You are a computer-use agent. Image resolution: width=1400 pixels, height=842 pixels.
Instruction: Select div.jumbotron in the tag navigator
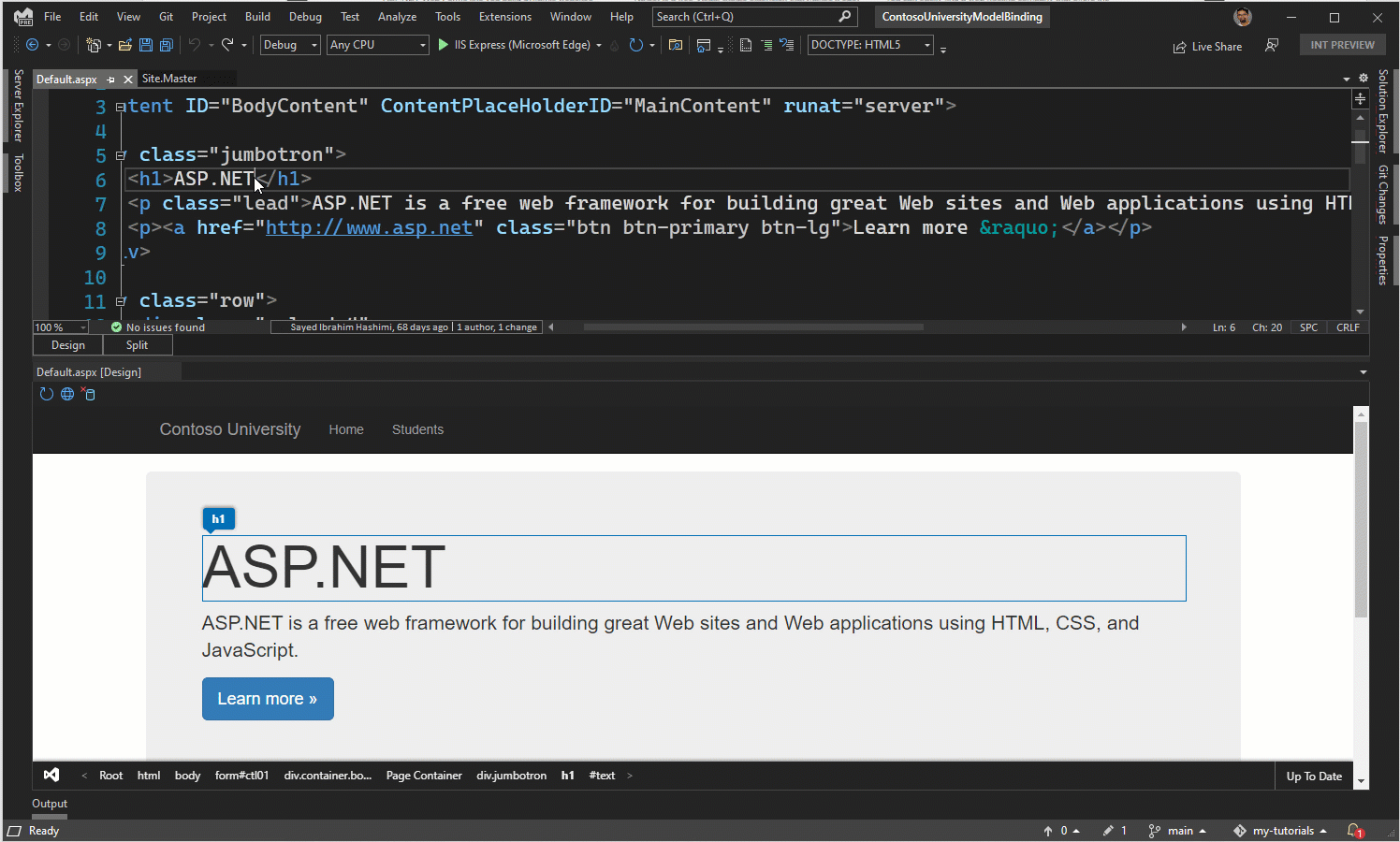[x=511, y=775]
